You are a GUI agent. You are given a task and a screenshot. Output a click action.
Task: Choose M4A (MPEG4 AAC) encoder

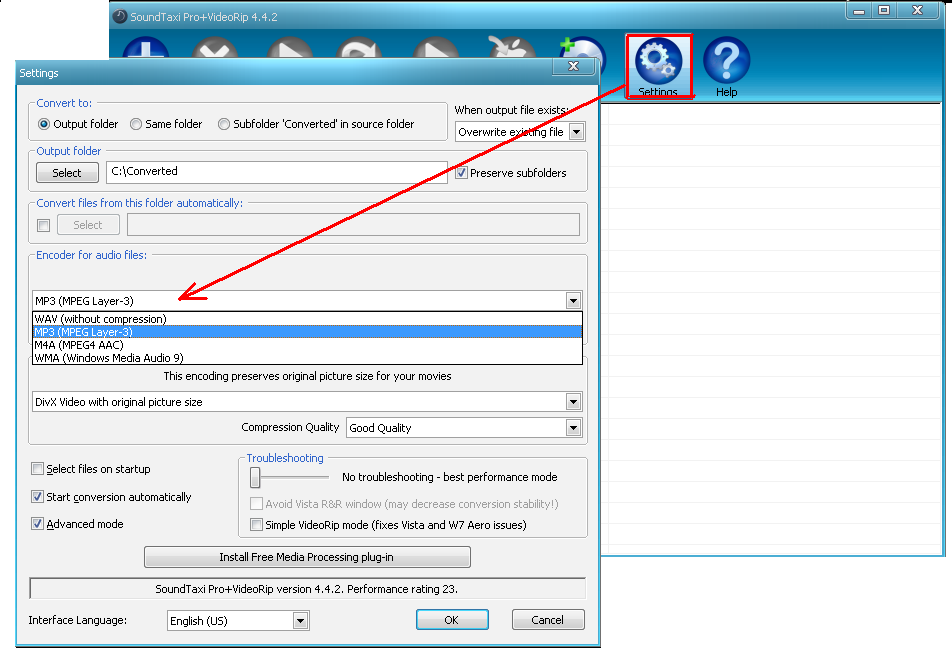click(x=307, y=345)
